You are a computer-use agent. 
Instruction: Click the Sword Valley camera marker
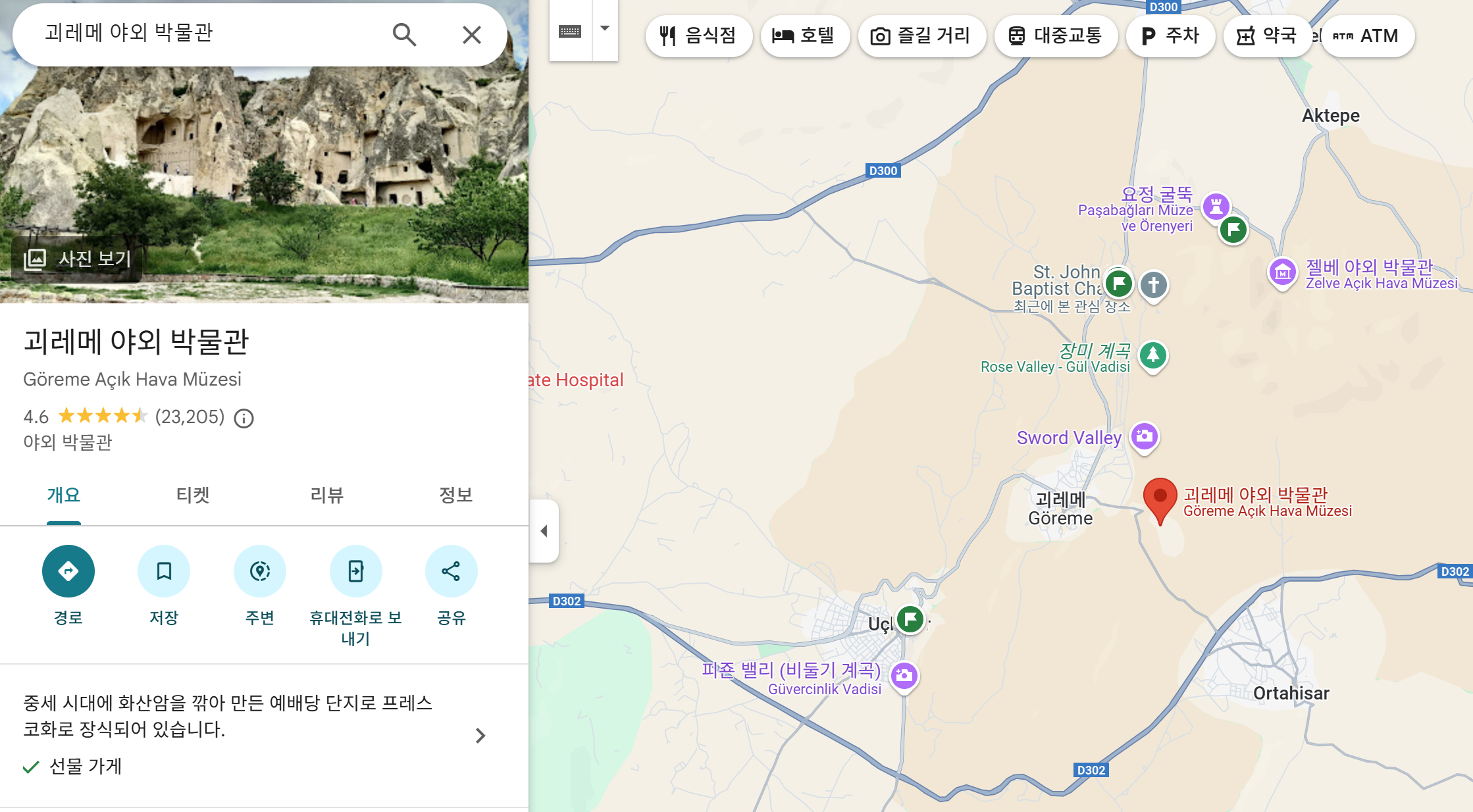coord(1145,436)
